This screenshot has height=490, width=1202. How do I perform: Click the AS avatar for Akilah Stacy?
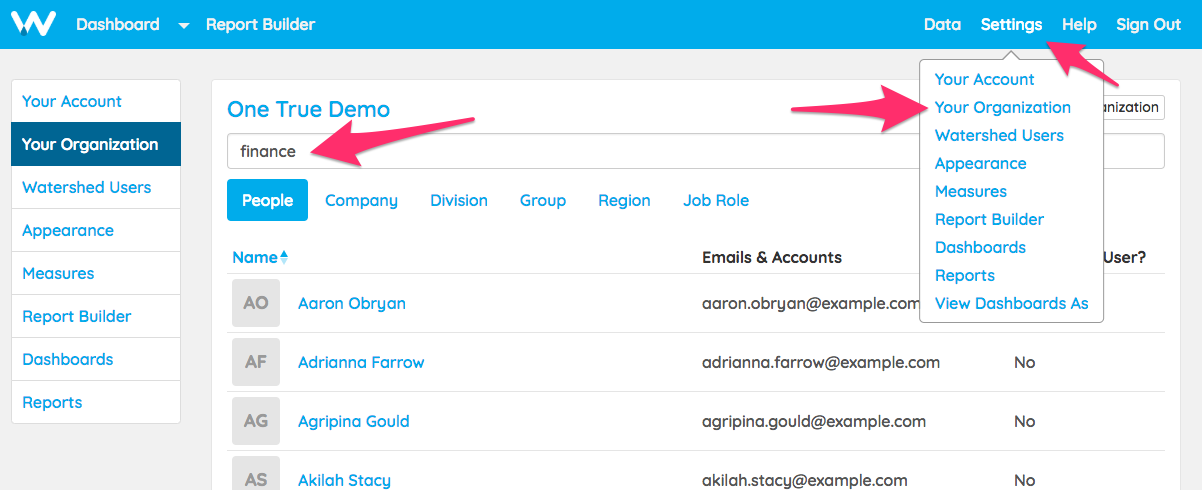pyautogui.click(x=256, y=473)
